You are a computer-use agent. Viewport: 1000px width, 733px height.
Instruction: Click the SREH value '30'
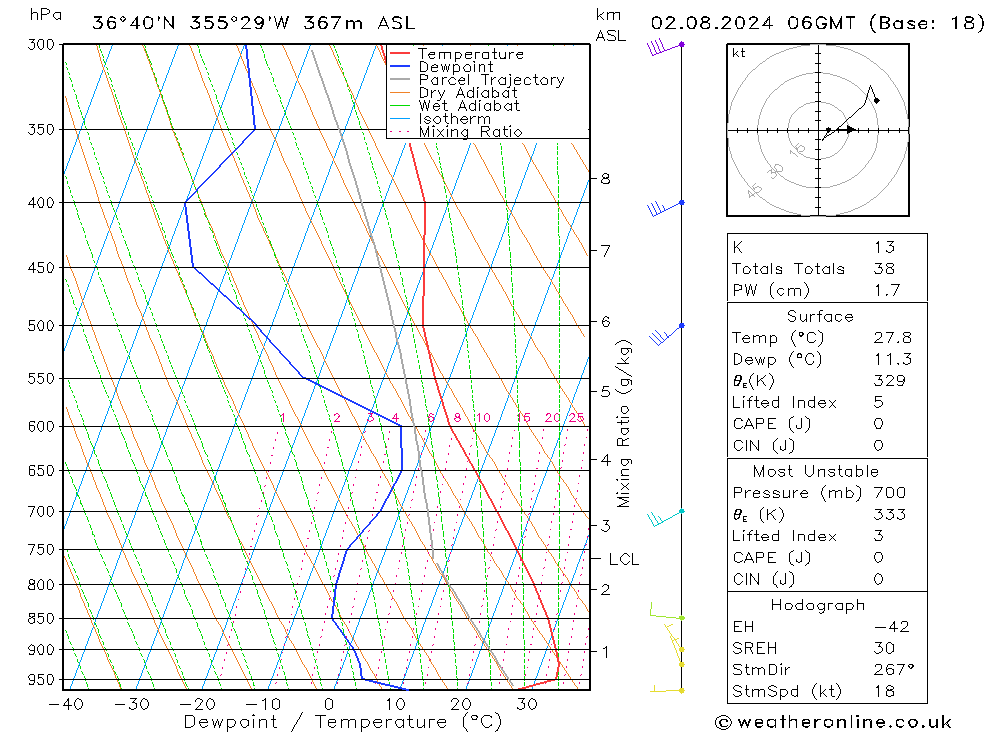pyautogui.click(x=885, y=648)
